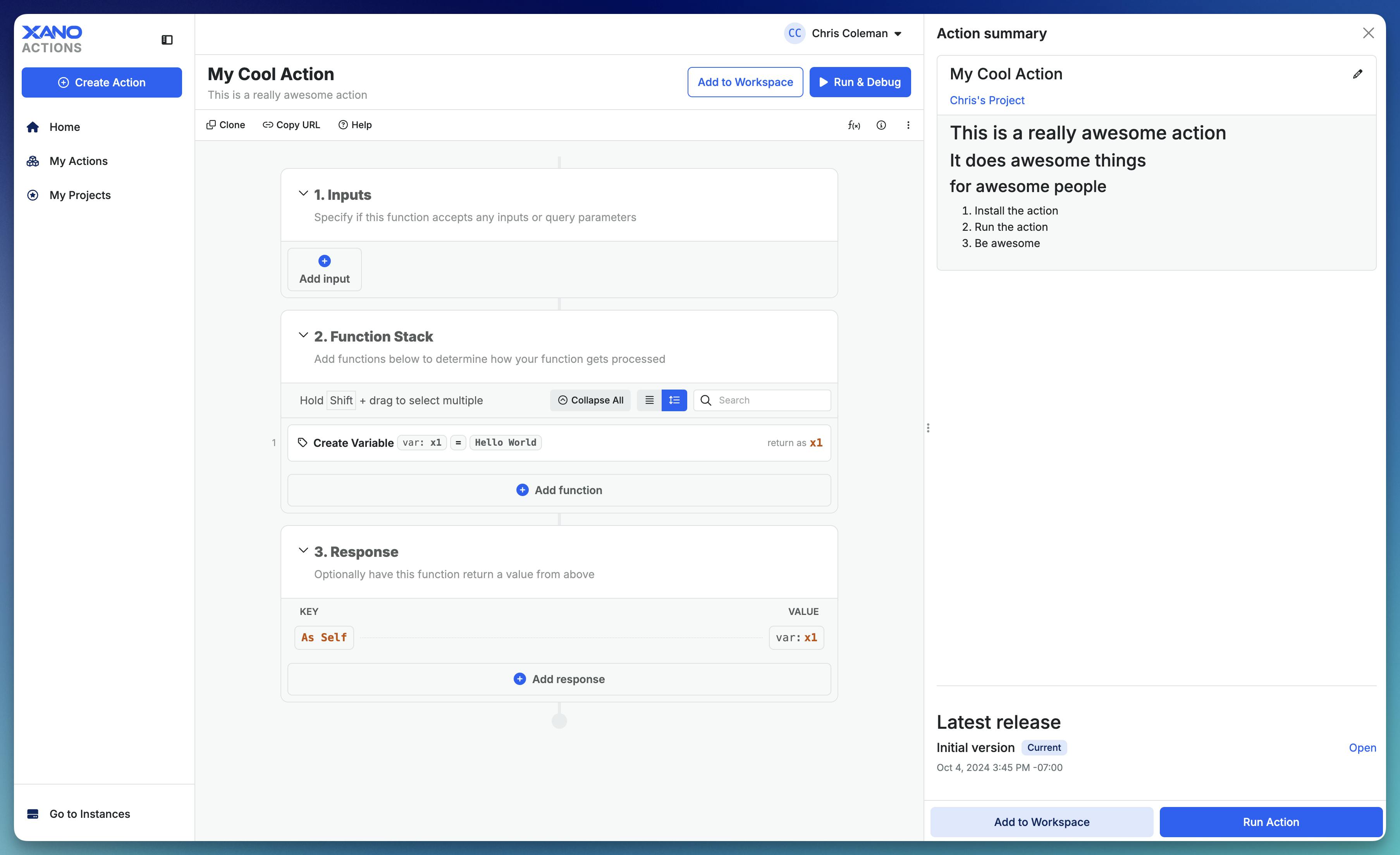Focus the Function Stack search field
1400x855 pixels.
(770, 400)
